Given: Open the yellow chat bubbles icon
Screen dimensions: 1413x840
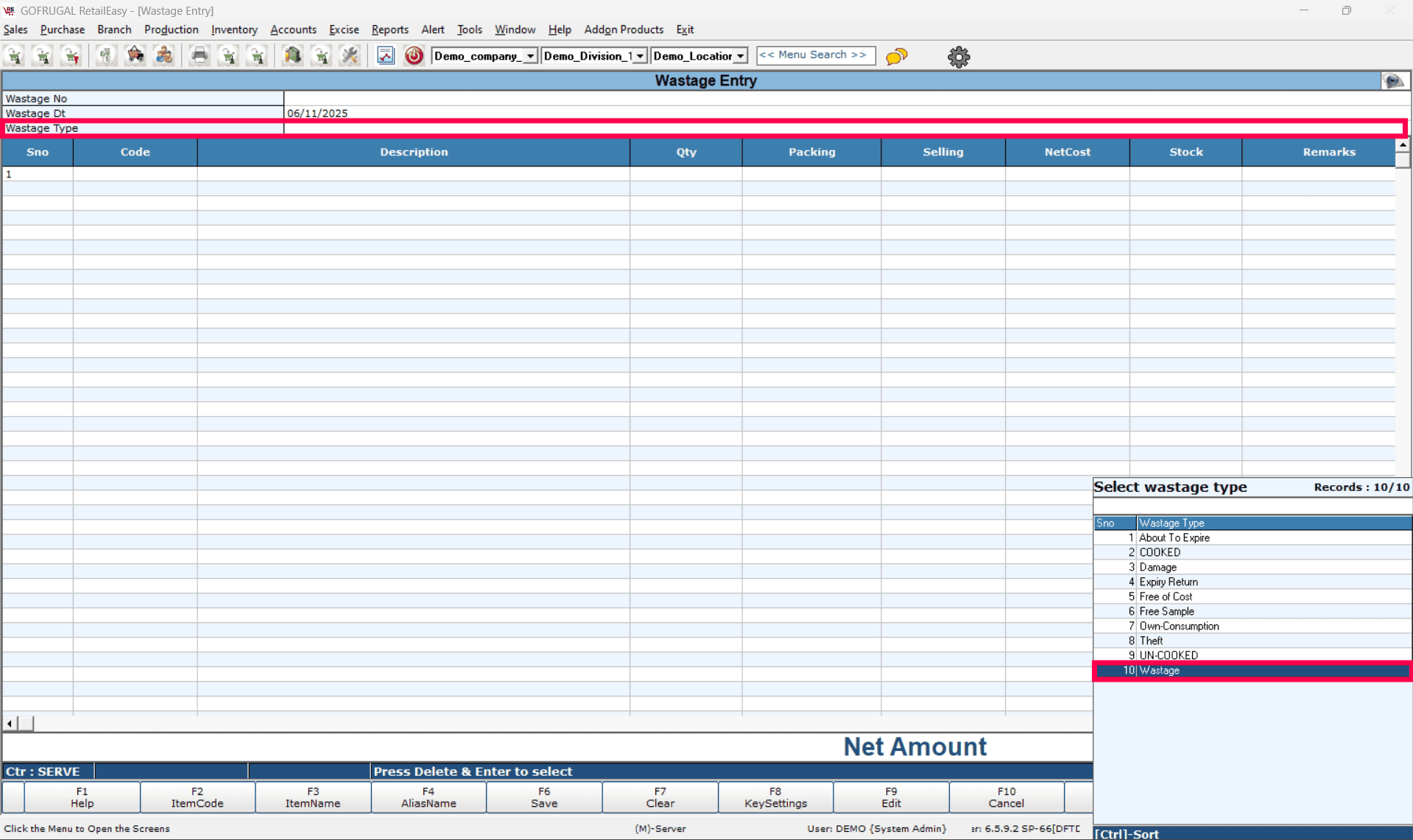Looking at the screenshot, I should tap(896, 57).
